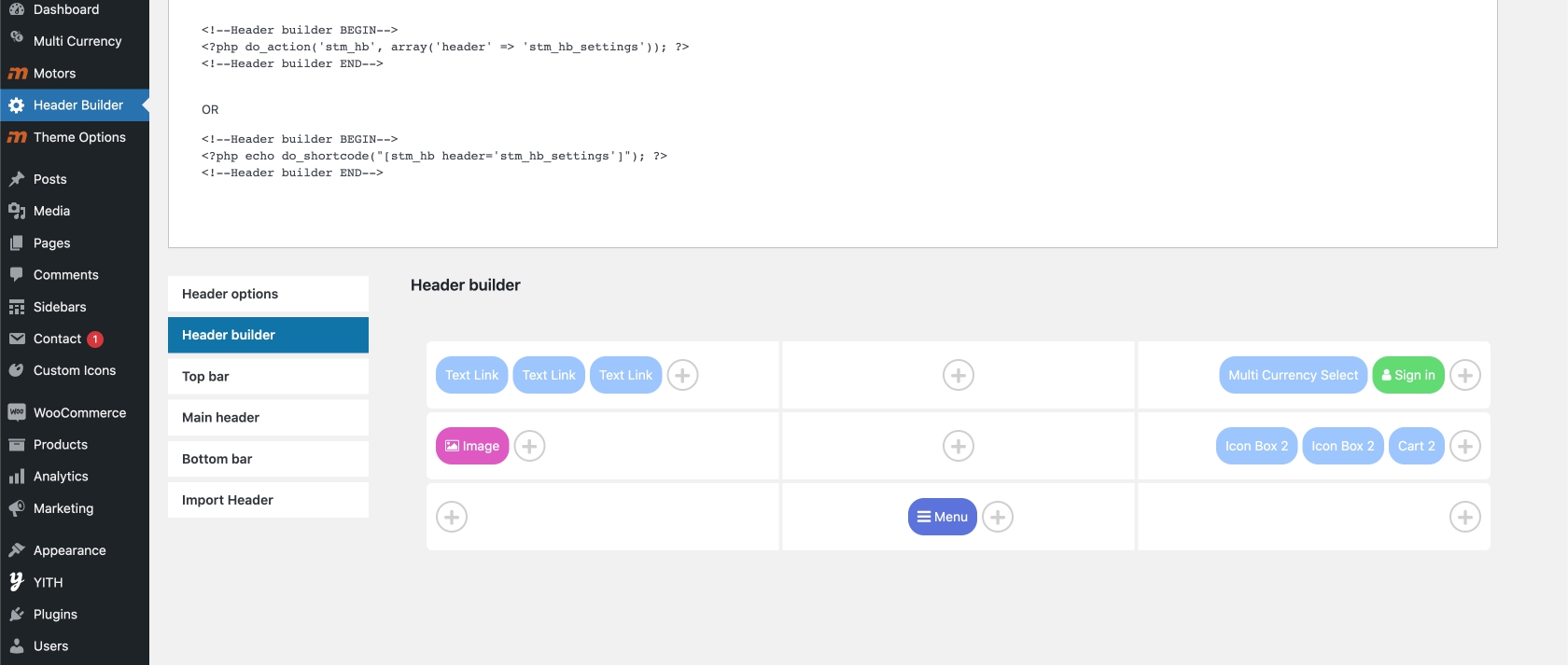This screenshot has width=1568, height=665.
Task: Click the blue Menu element
Action: click(x=942, y=517)
